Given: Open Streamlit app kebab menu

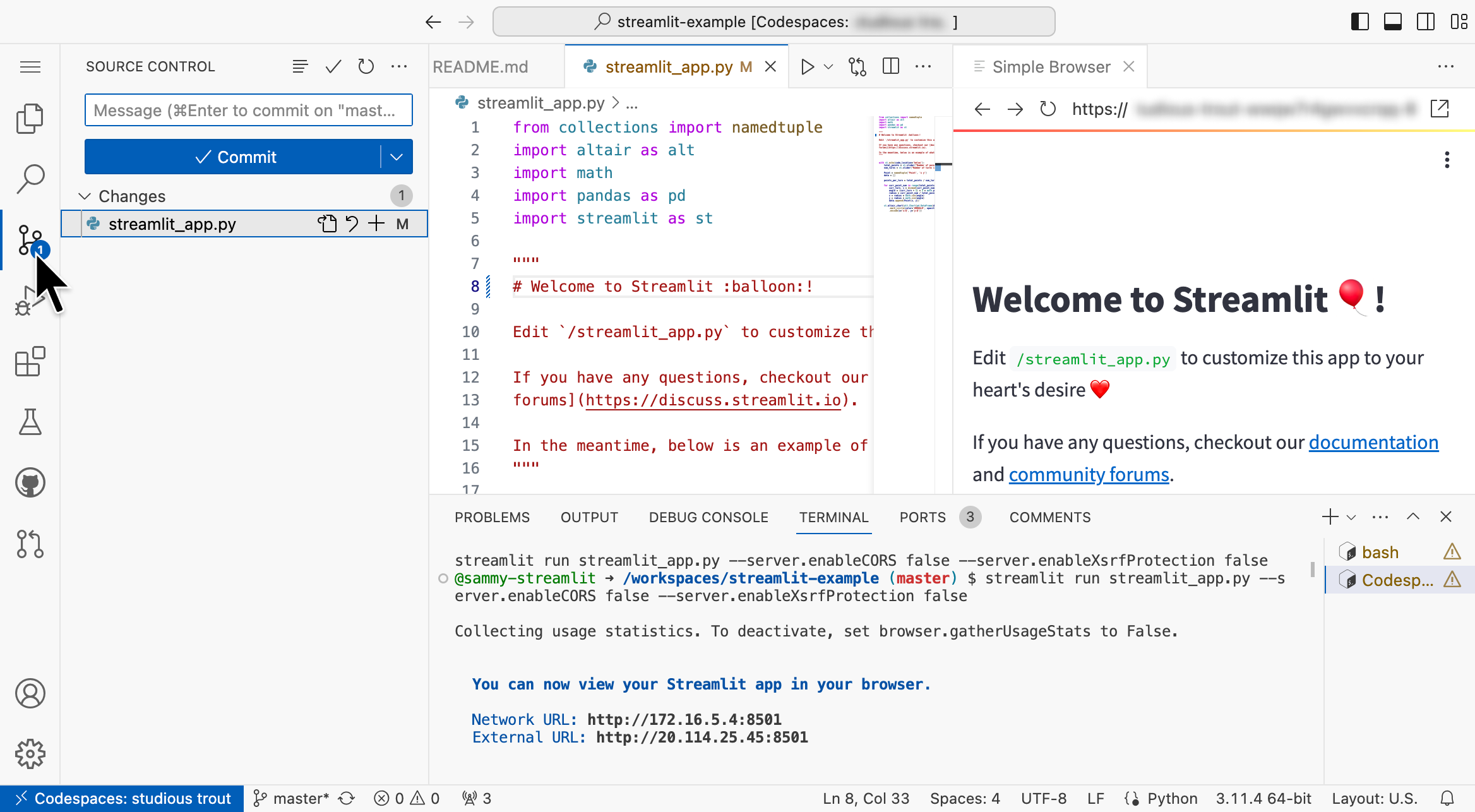Looking at the screenshot, I should [x=1447, y=160].
